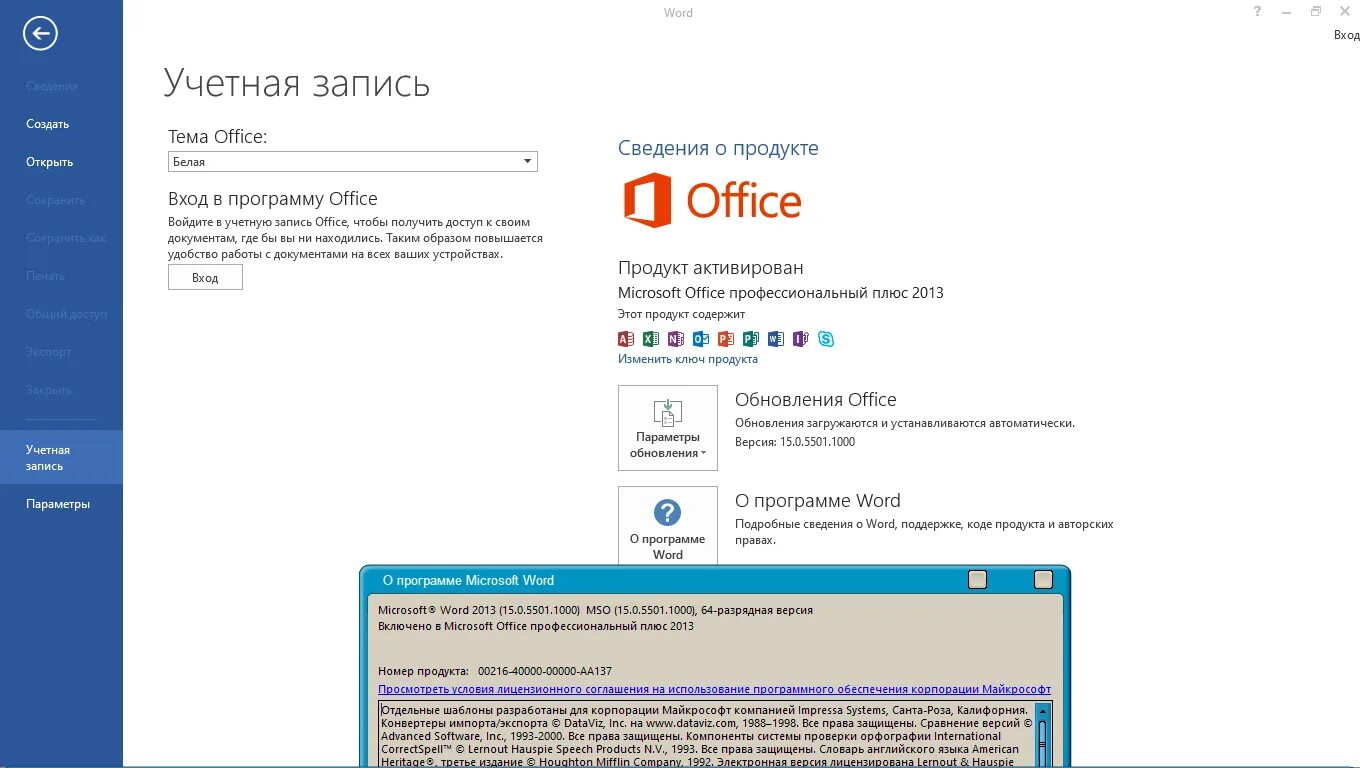
Task: Expand Параметры обновления options button
Action: [x=668, y=428]
